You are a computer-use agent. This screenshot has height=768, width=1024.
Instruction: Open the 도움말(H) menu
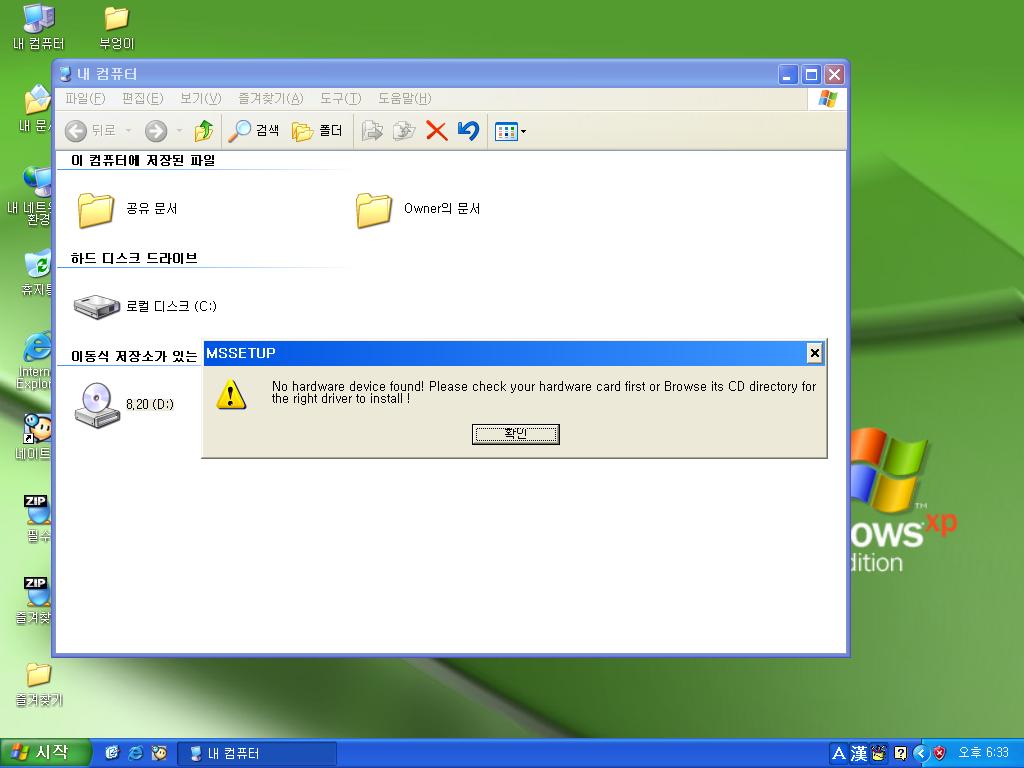tap(404, 99)
